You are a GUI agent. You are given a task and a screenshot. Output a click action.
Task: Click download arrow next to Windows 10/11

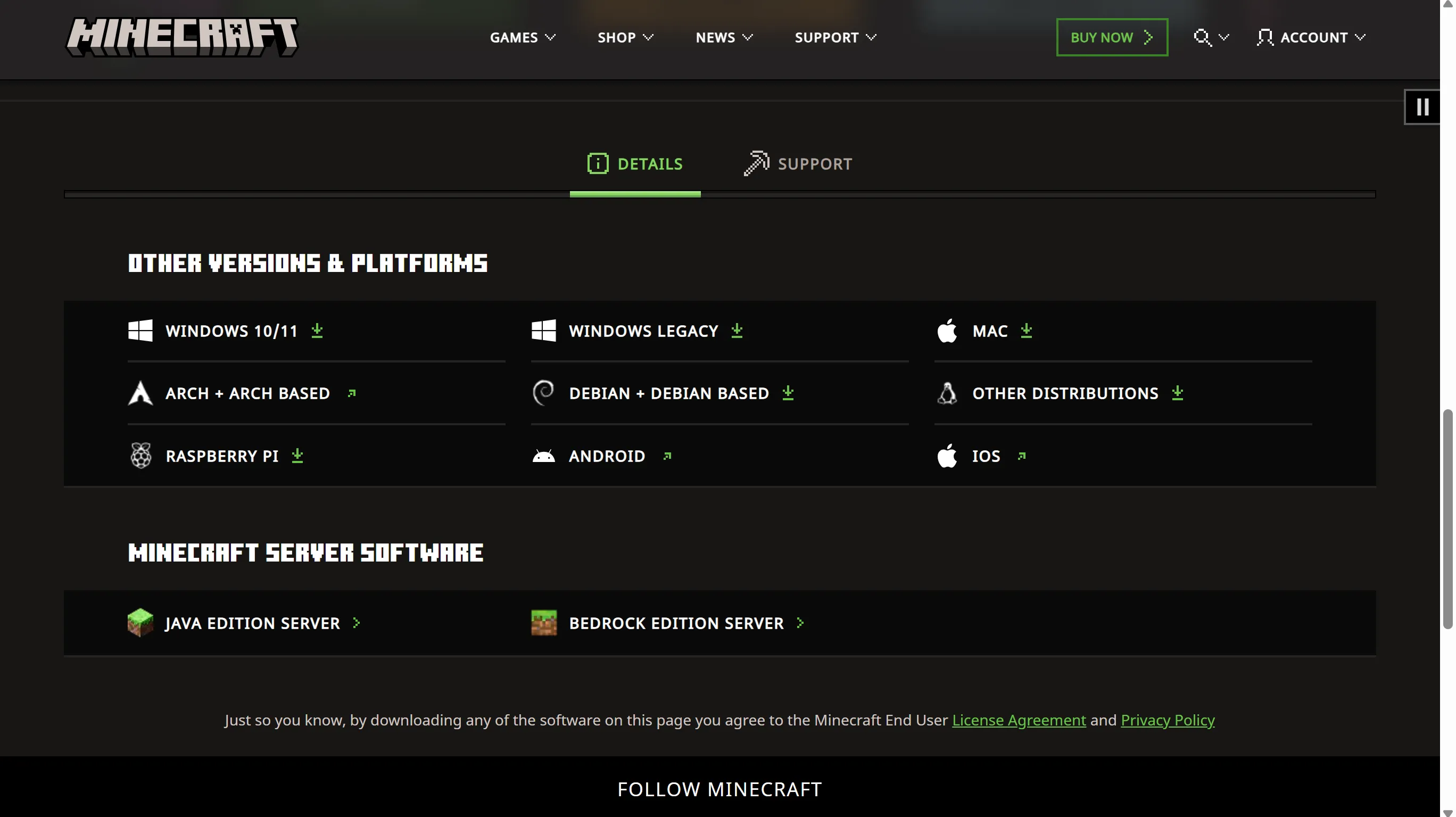(x=317, y=331)
